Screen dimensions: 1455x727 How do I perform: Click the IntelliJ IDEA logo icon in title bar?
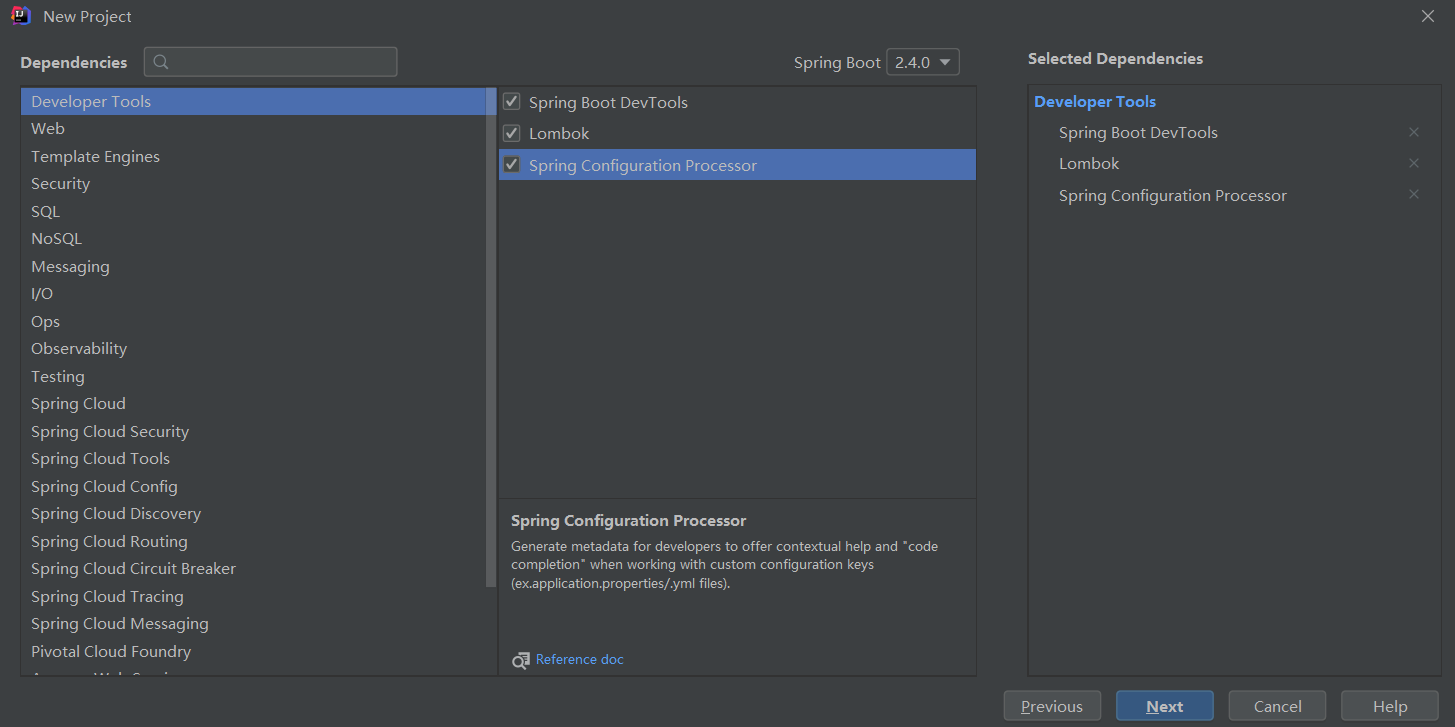click(x=20, y=16)
